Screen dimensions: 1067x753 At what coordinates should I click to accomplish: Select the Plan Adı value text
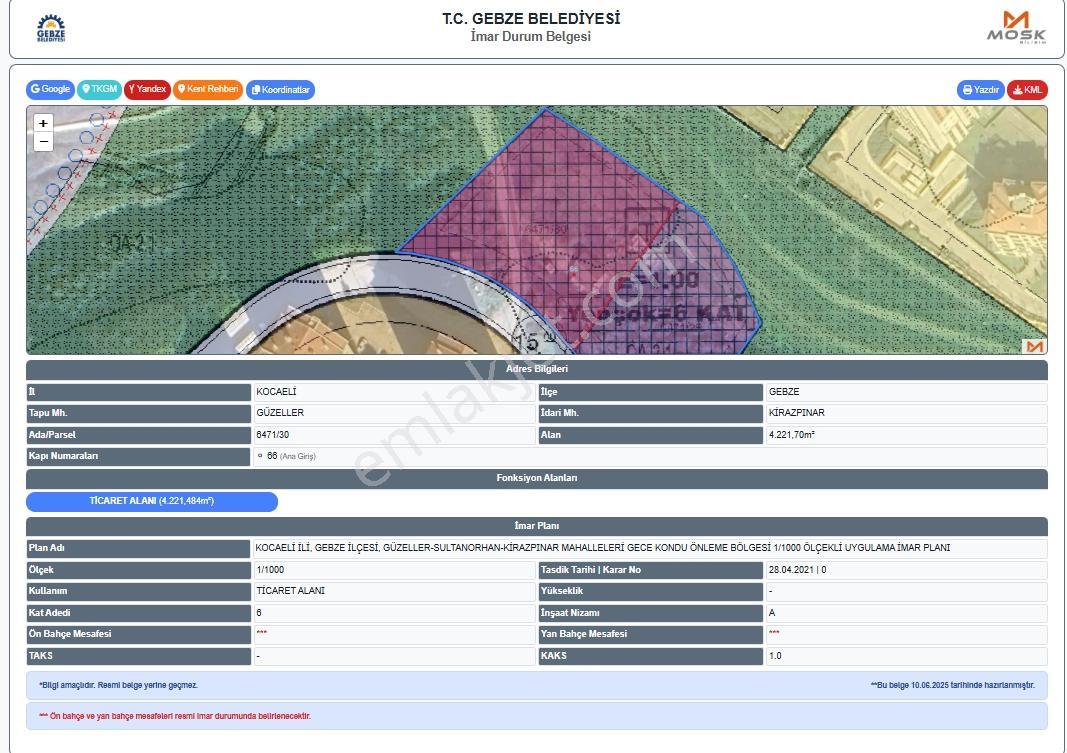(603, 548)
